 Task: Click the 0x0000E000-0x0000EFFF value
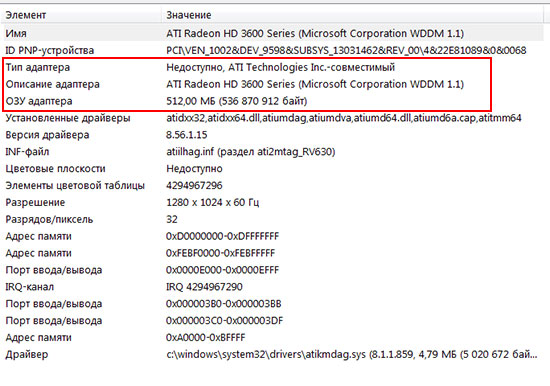tap(222, 270)
